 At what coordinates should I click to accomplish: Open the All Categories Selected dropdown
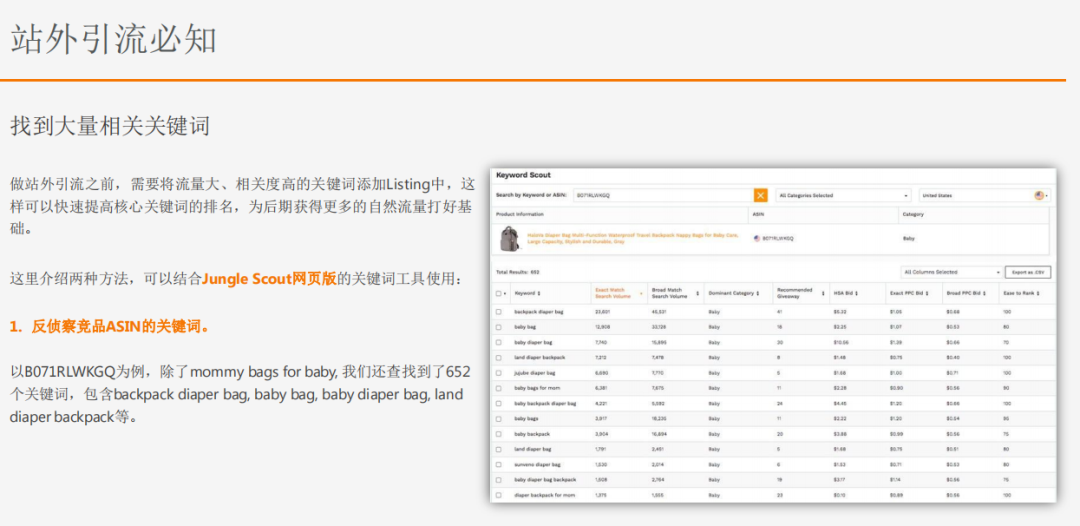(x=843, y=195)
